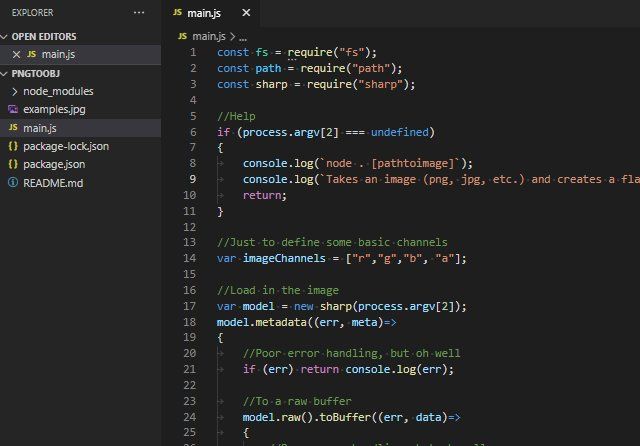
Task: Click main.js in the breadcrumb path
Action: coord(211,35)
